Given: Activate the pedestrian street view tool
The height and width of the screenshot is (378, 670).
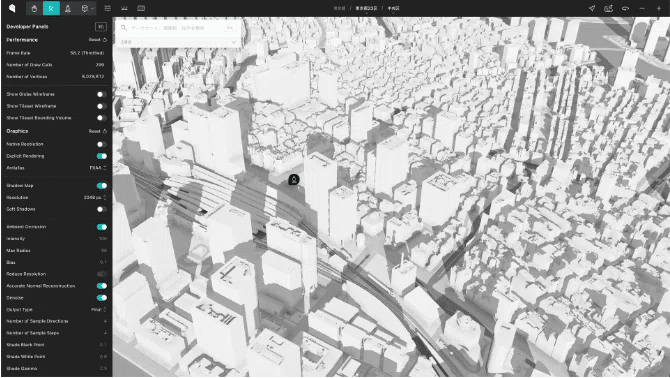Looking at the screenshot, I should pos(68,9).
